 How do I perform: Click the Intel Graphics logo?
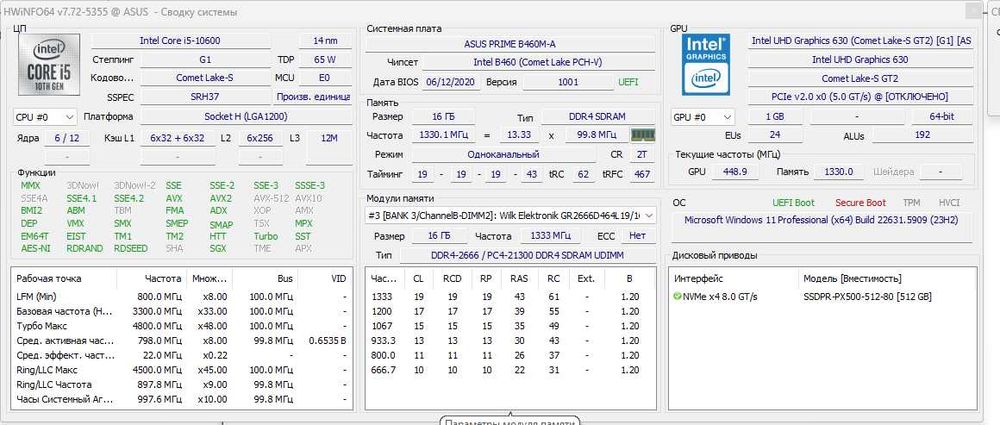pos(706,64)
